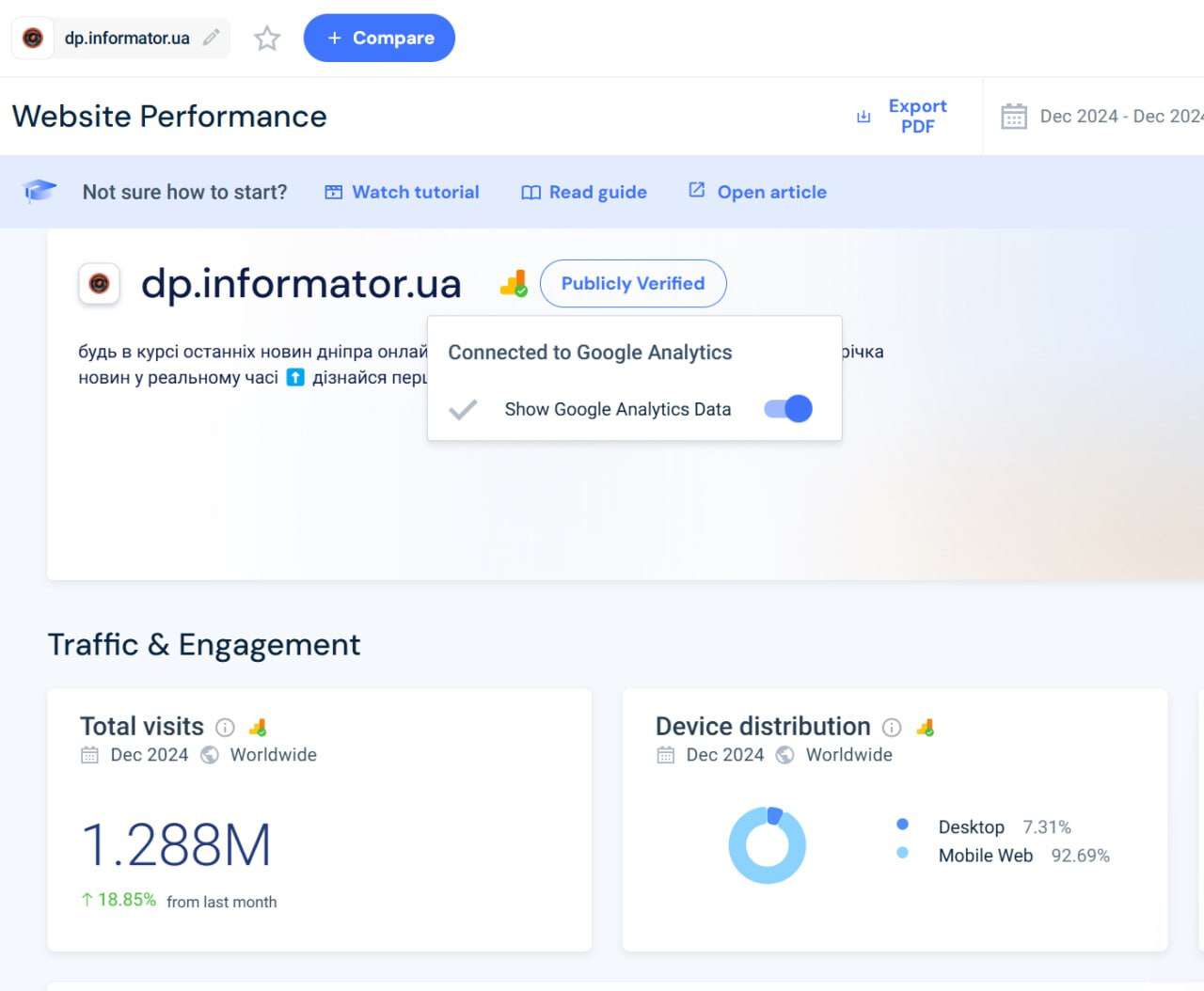Click the large site logo beside domain title
Image resolution: width=1204 pixels, height=991 pixels.
99,283
